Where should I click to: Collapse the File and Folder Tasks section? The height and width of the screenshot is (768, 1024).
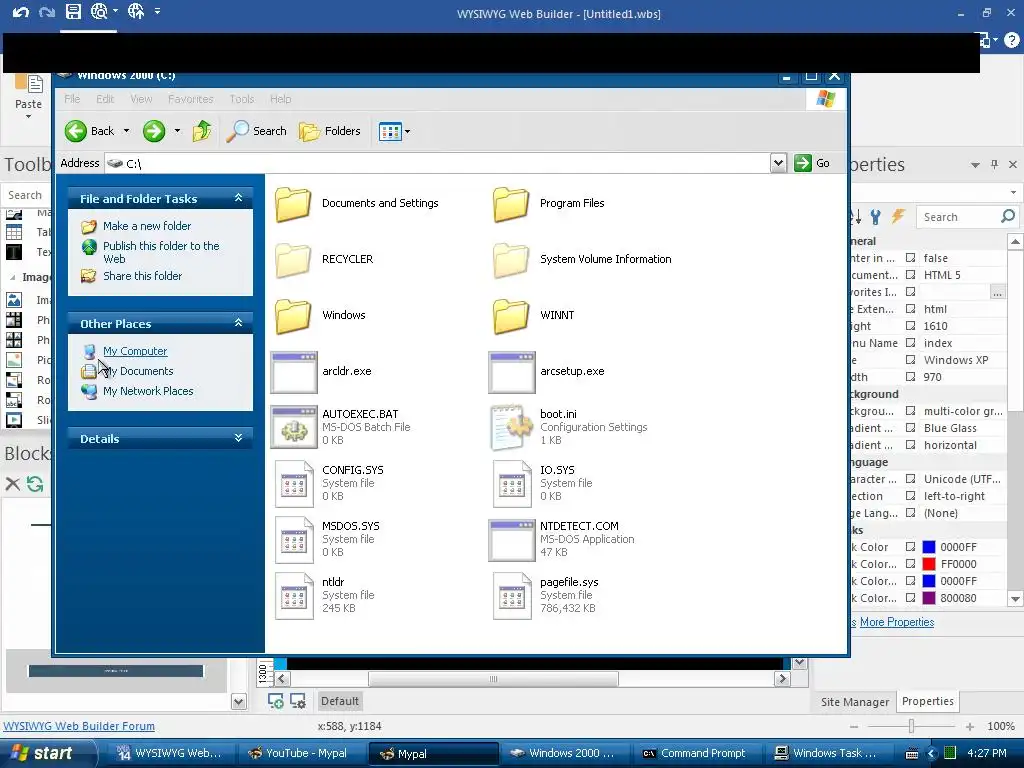click(x=238, y=198)
